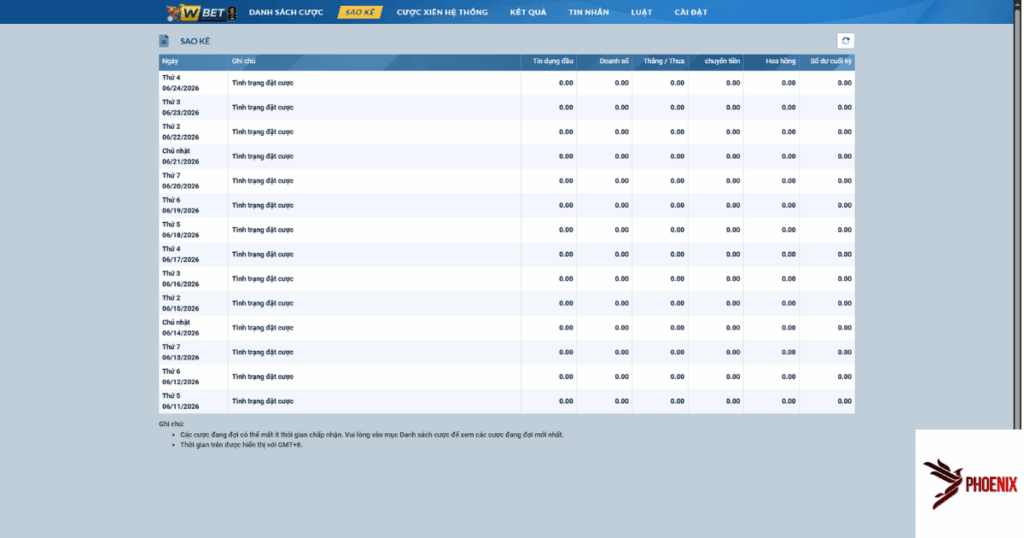The image size is (1024, 538).
Task: Select the date 06/11/2026
Action: tap(181, 407)
